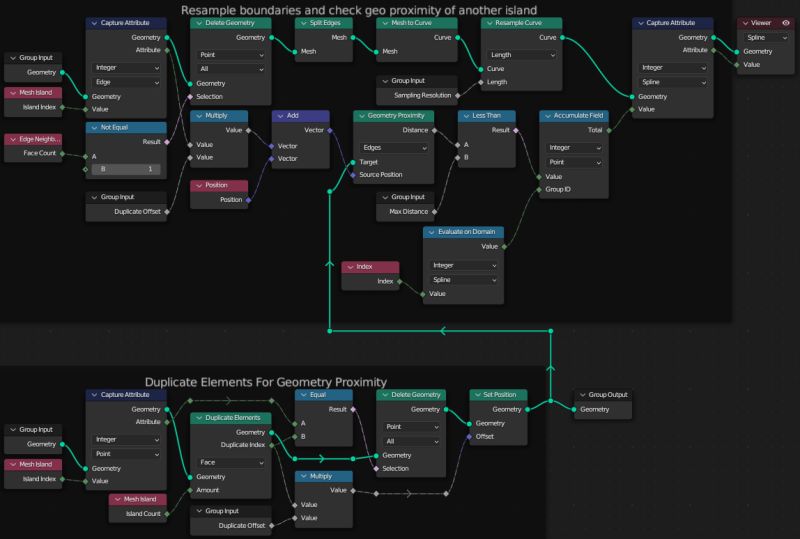Click Accumulate Field Total output socket
The height and width of the screenshot is (539, 800).
click(609, 131)
